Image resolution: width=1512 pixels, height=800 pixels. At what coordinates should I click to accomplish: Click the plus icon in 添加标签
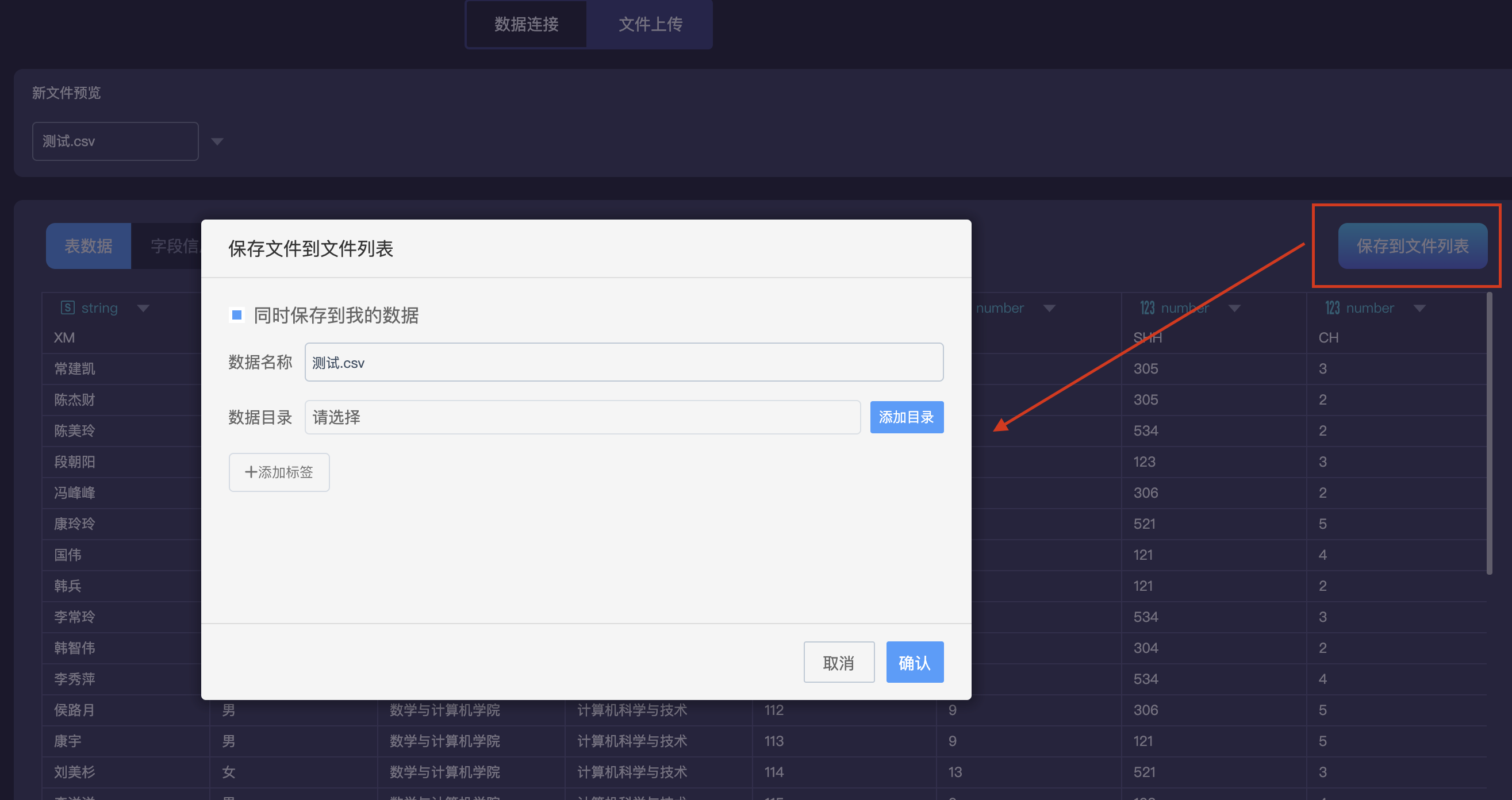tap(251, 472)
